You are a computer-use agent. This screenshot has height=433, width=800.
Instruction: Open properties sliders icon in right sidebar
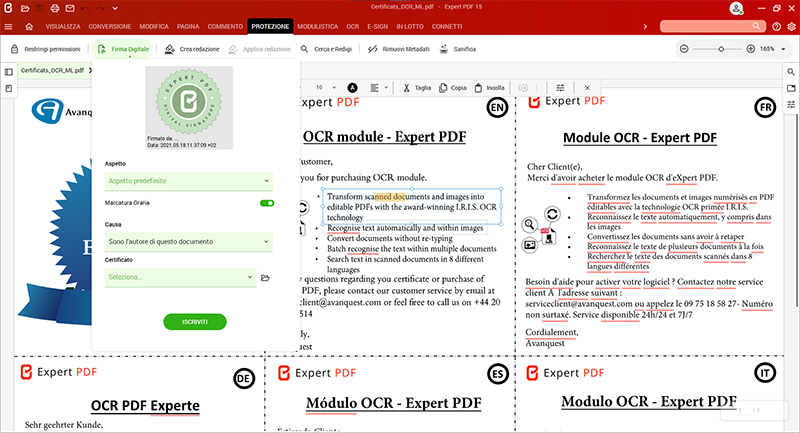[x=791, y=105]
